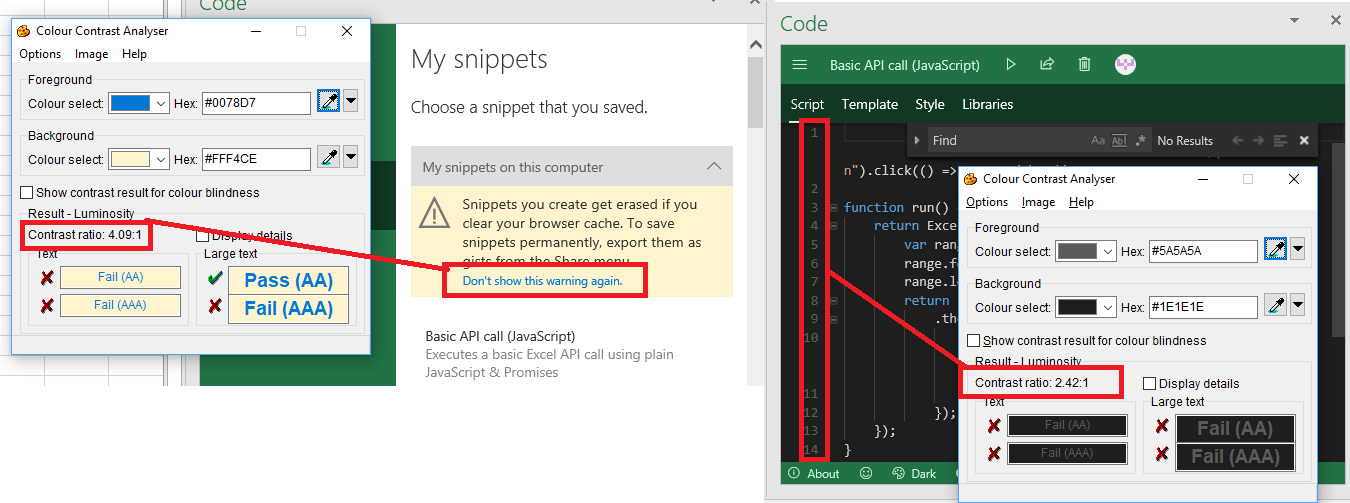Toggle match case in Find bar
The image size is (1350, 503).
[1098, 141]
